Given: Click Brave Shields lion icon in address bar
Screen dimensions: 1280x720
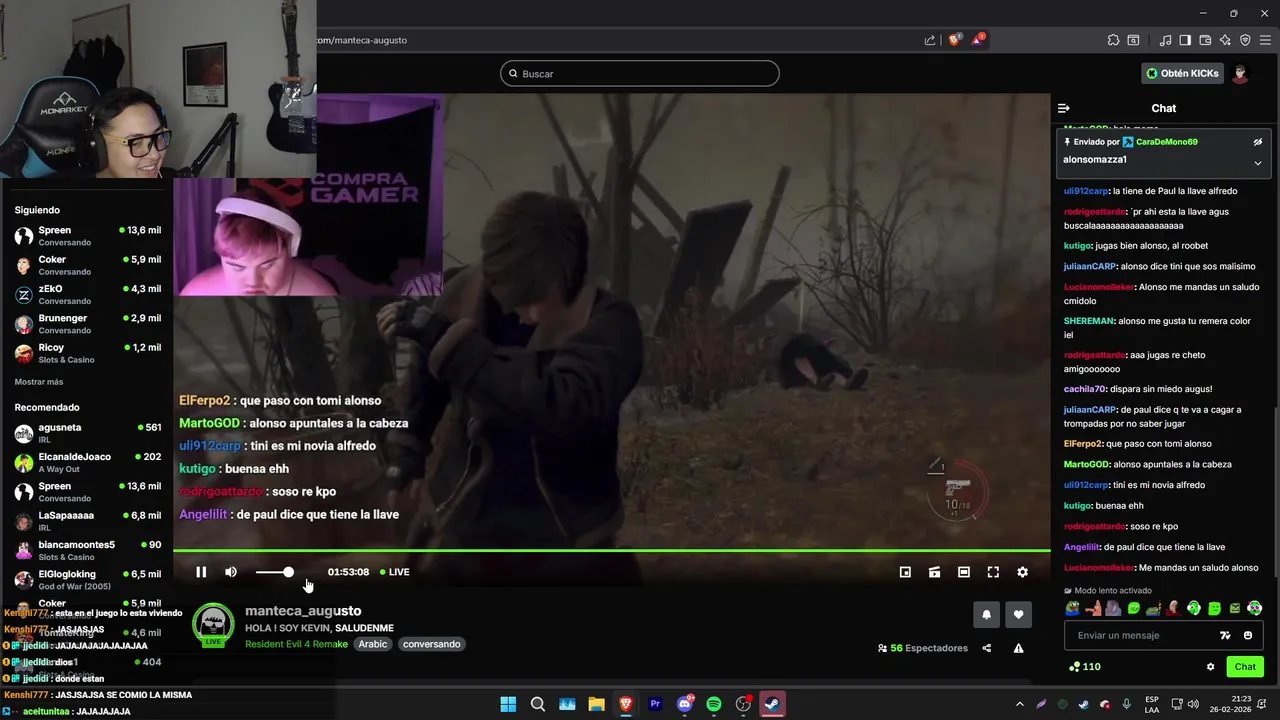Looking at the screenshot, I should (x=954, y=40).
